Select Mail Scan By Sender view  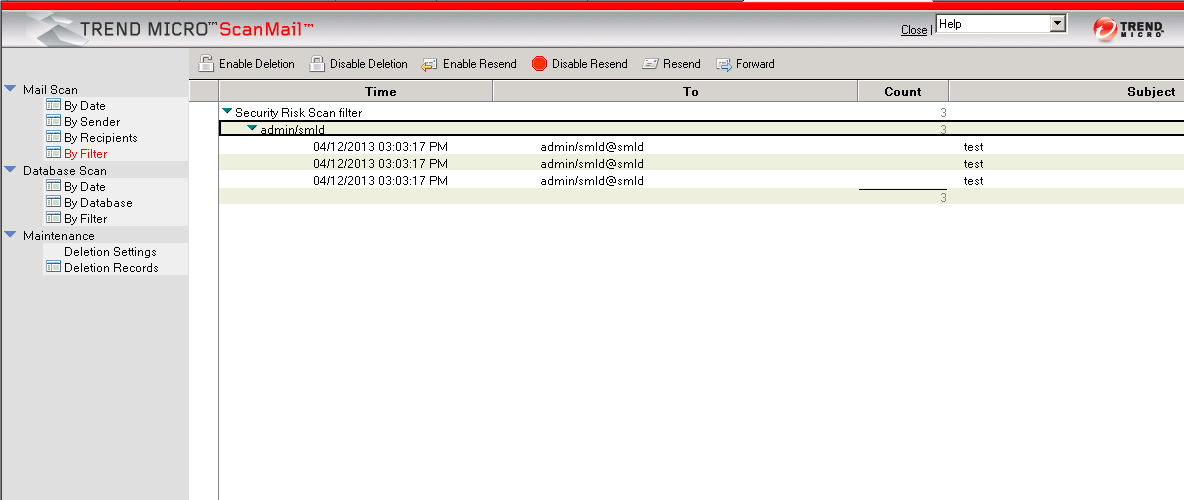pos(92,122)
